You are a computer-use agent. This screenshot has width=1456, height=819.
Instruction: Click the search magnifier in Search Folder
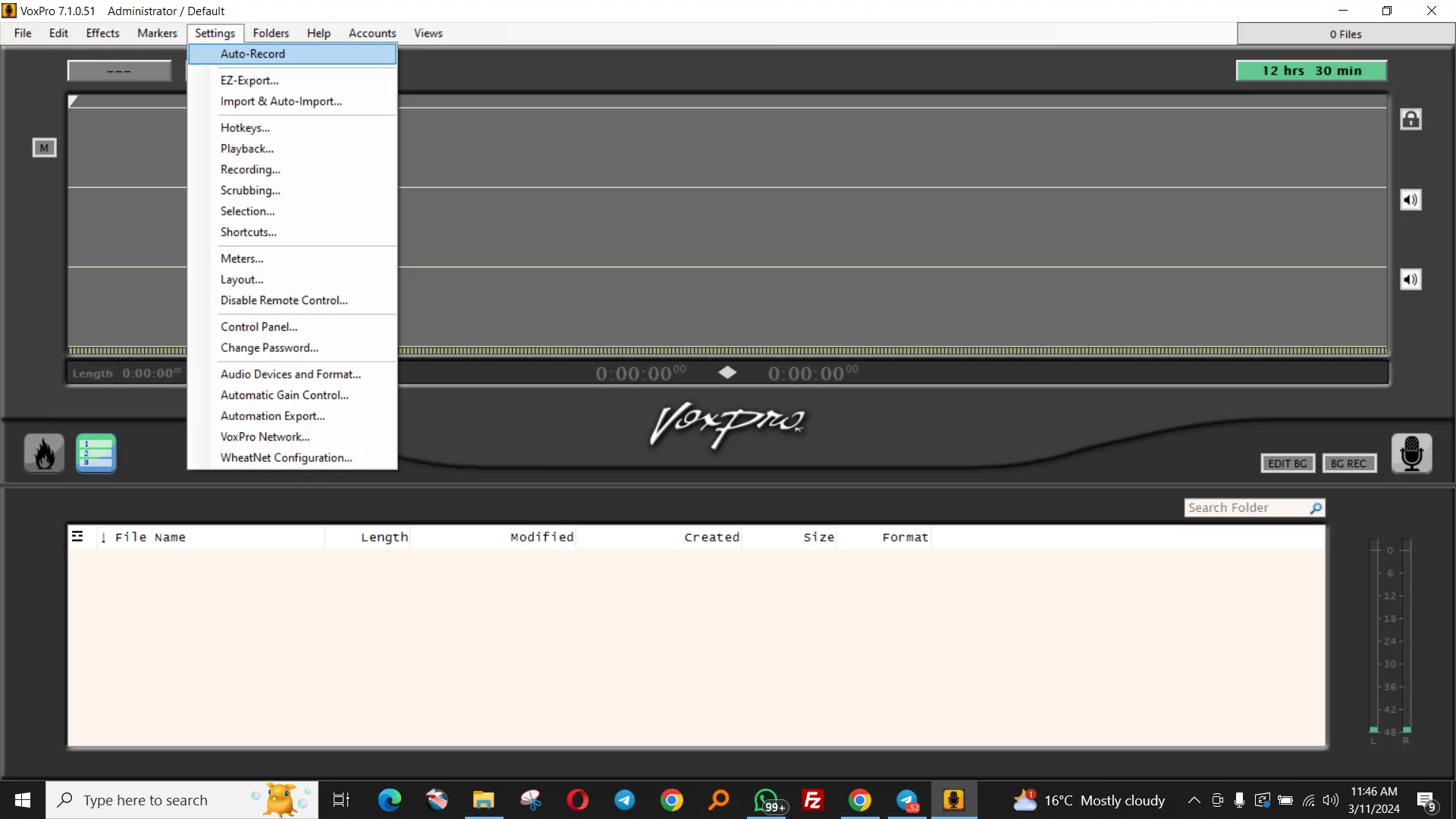(x=1316, y=508)
